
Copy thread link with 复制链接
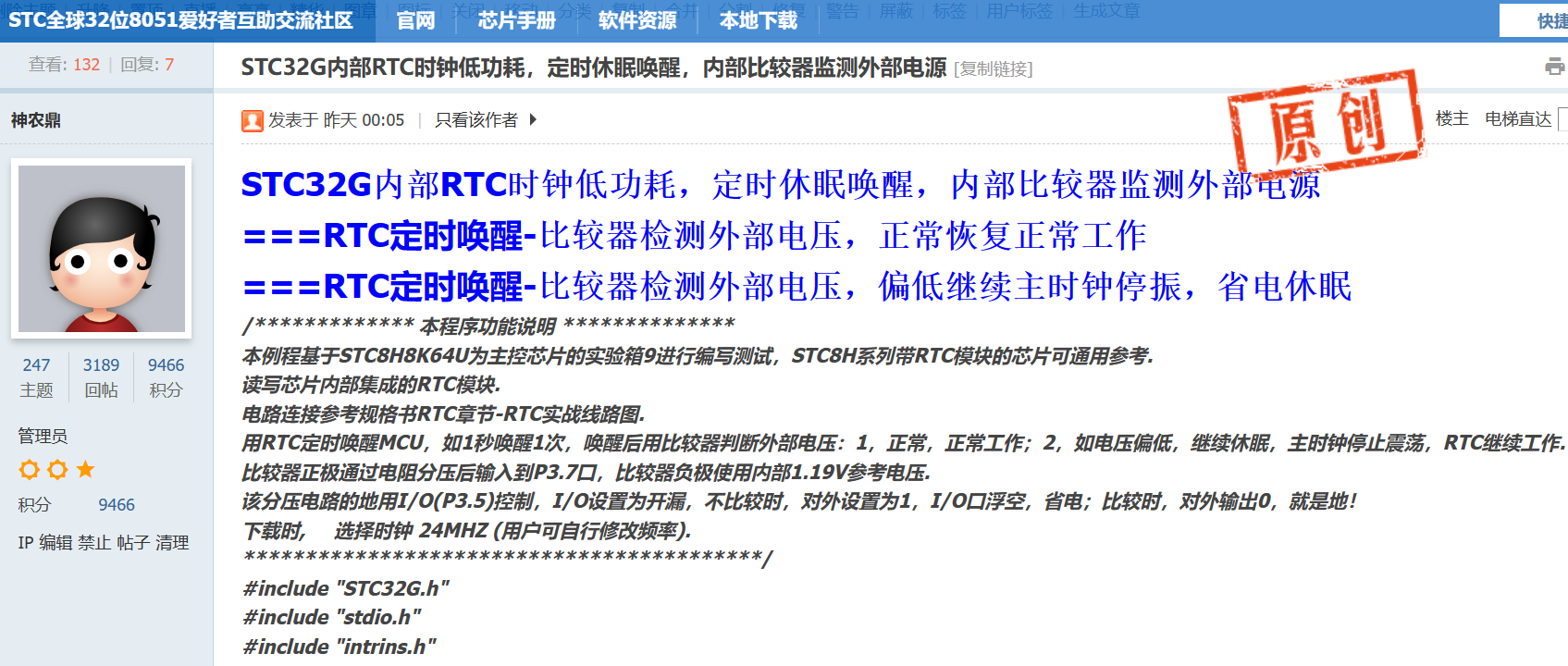[995, 68]
